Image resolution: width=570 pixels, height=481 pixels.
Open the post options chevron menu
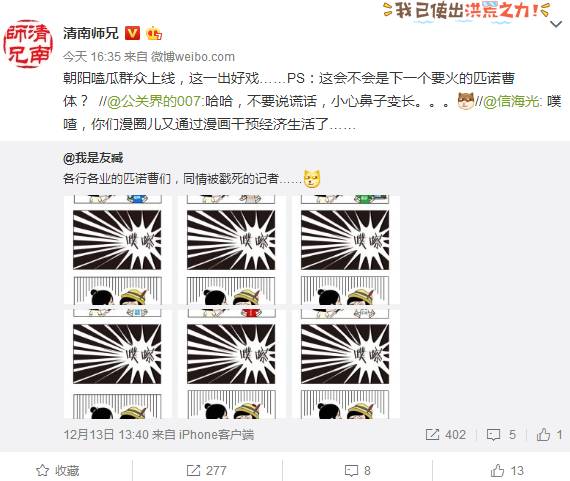tap(556, 24)
